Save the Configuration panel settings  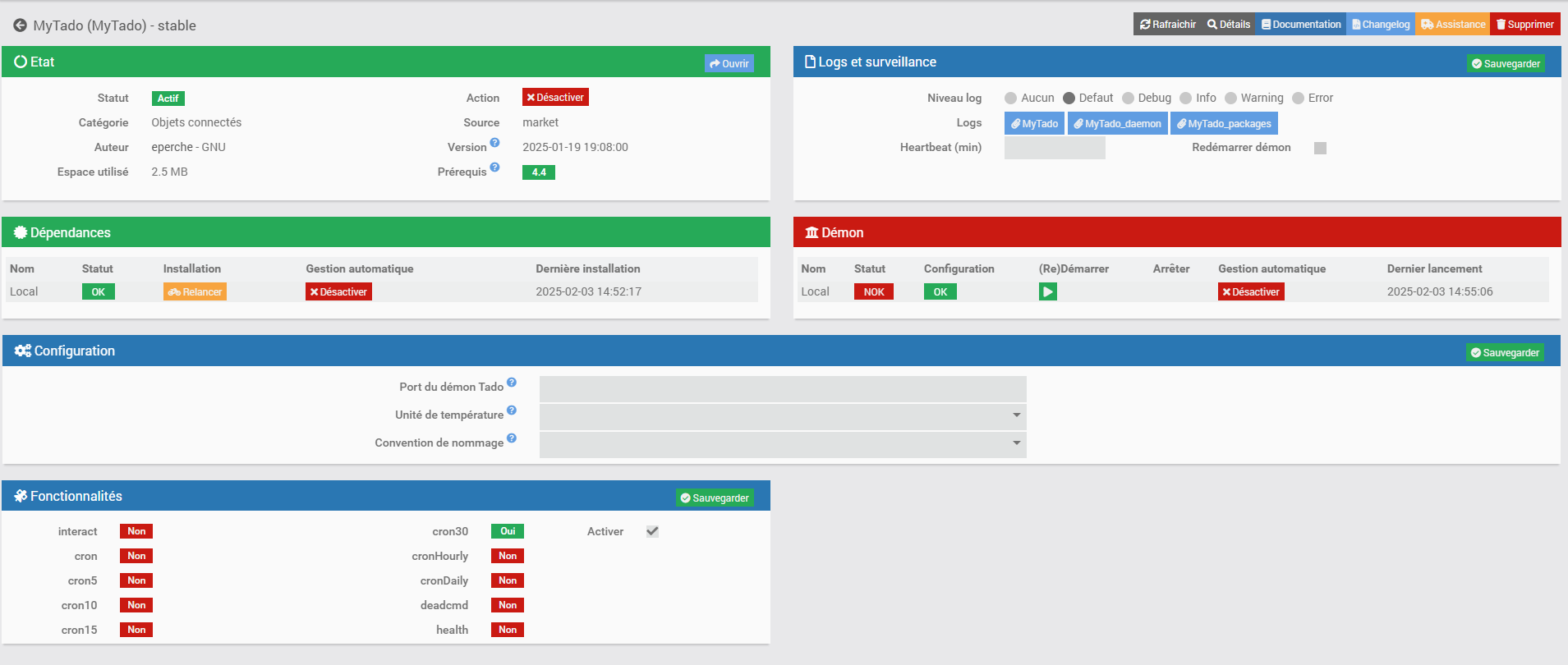click(1505, 352)
